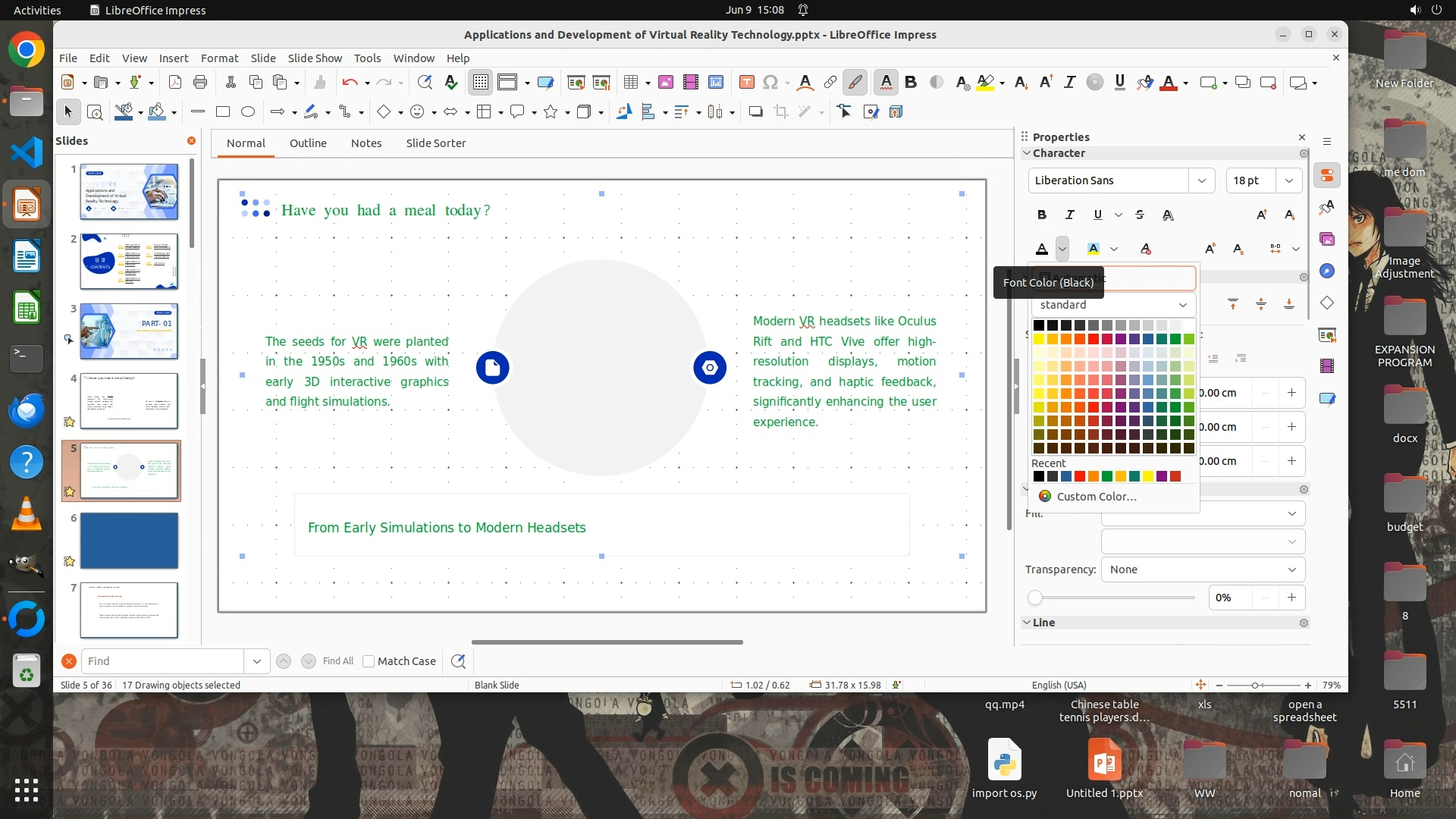The width and height of the screenshot is (1456, 819).
Task: Open the sidebar Gallery deck icon
Action: pyautogui.click(x=1327, y=240)
